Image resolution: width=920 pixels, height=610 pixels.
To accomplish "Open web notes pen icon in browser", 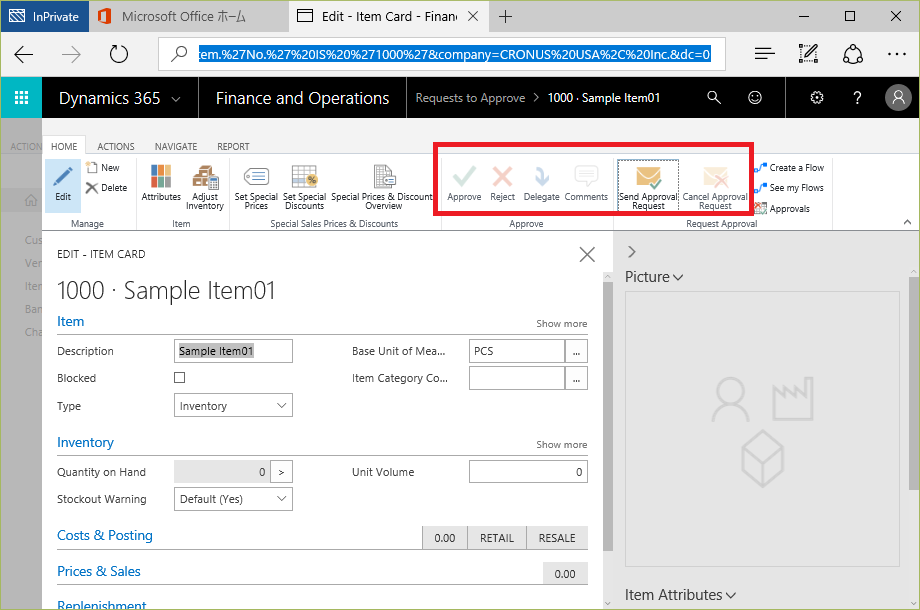I will 809,55.
